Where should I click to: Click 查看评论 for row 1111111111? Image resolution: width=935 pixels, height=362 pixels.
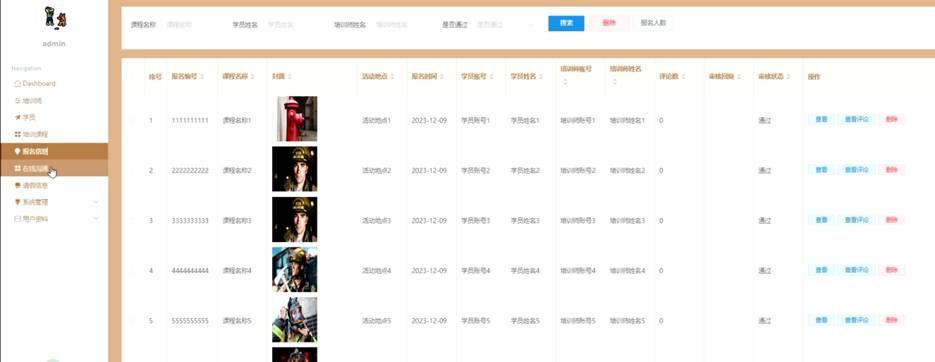click(x=856, y=119)
